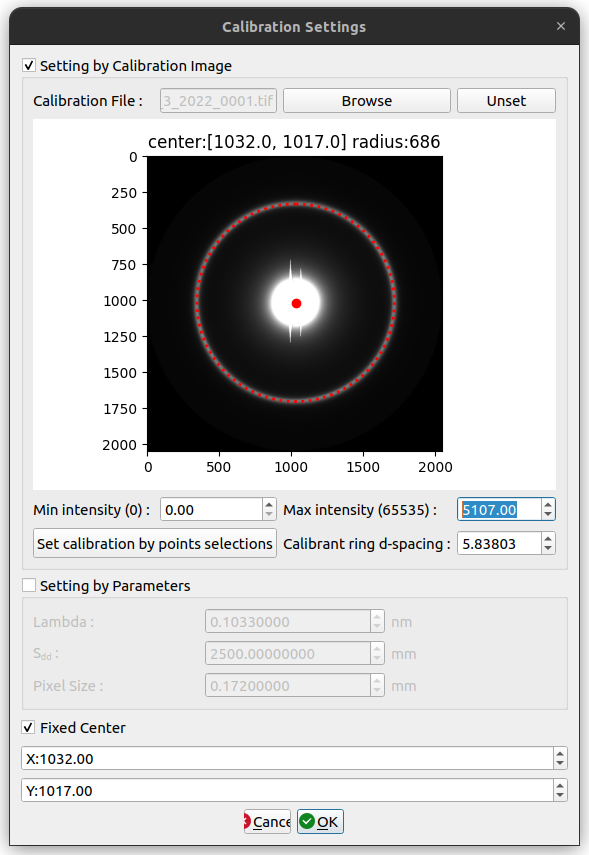Screen dimensions: 589x855
Task: Toggle the Fixed Center checkbox
Action: [29, 727]
